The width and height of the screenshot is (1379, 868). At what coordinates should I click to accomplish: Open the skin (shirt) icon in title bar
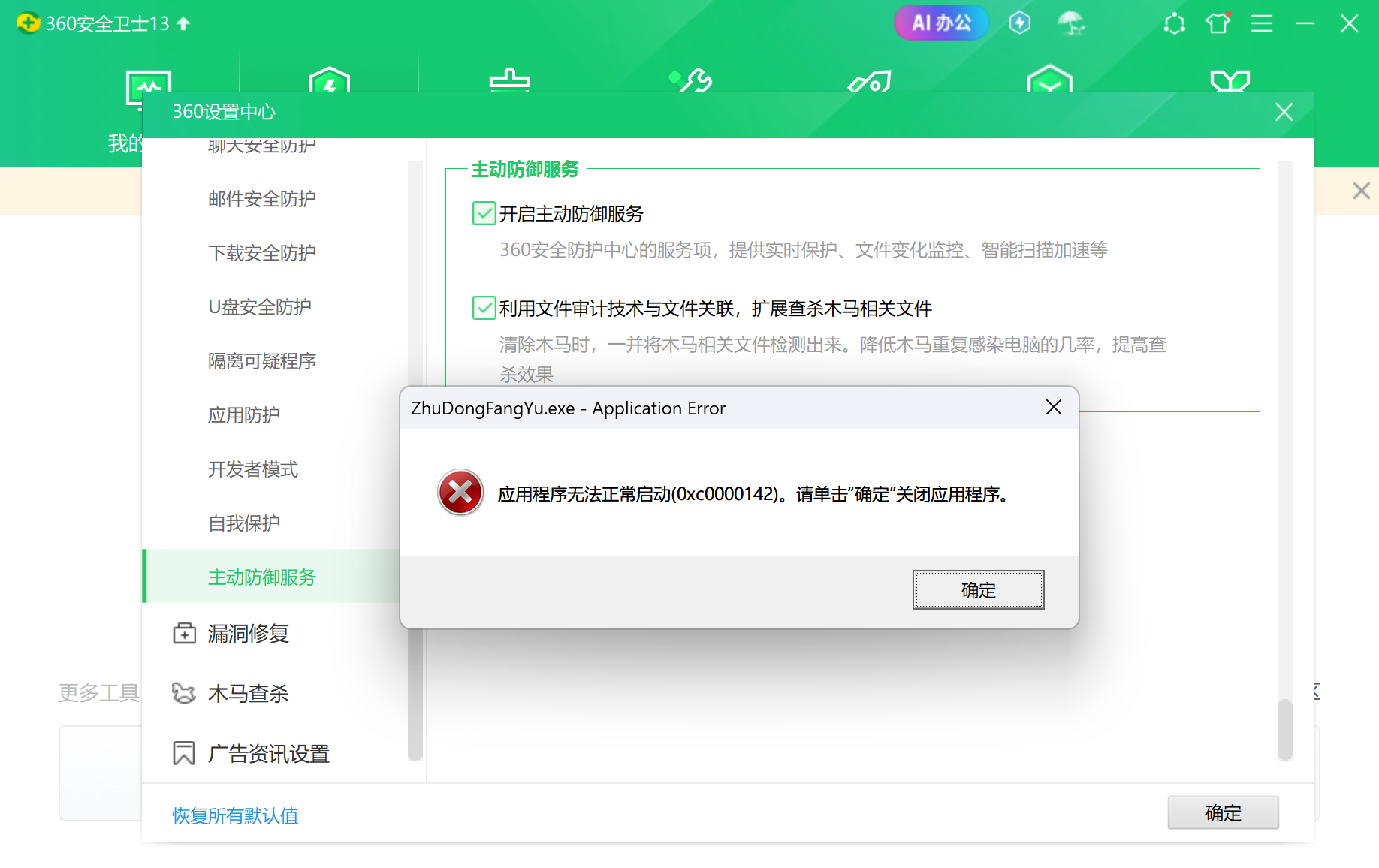click(1218, 23)
